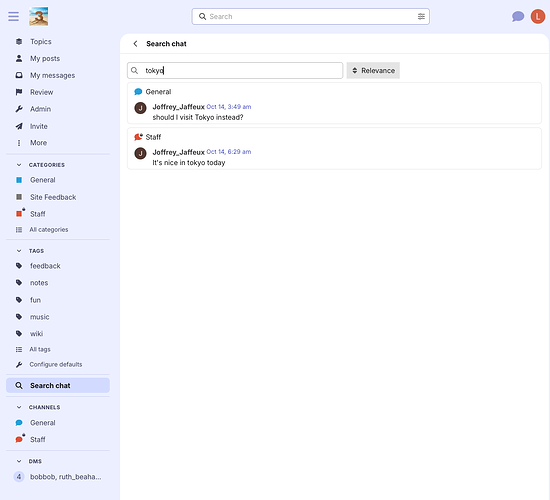Click the feedback tag icon

pos(19,266)
